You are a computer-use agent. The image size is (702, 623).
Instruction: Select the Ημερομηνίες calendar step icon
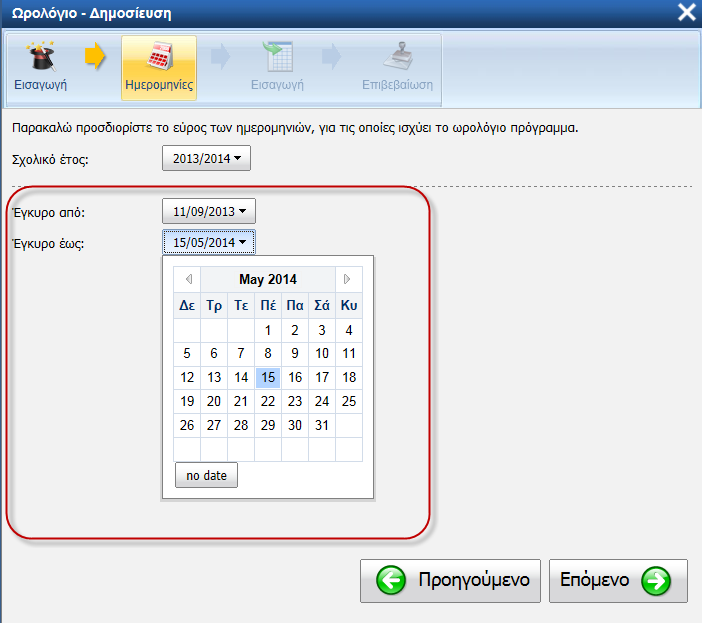pos(158,58)
